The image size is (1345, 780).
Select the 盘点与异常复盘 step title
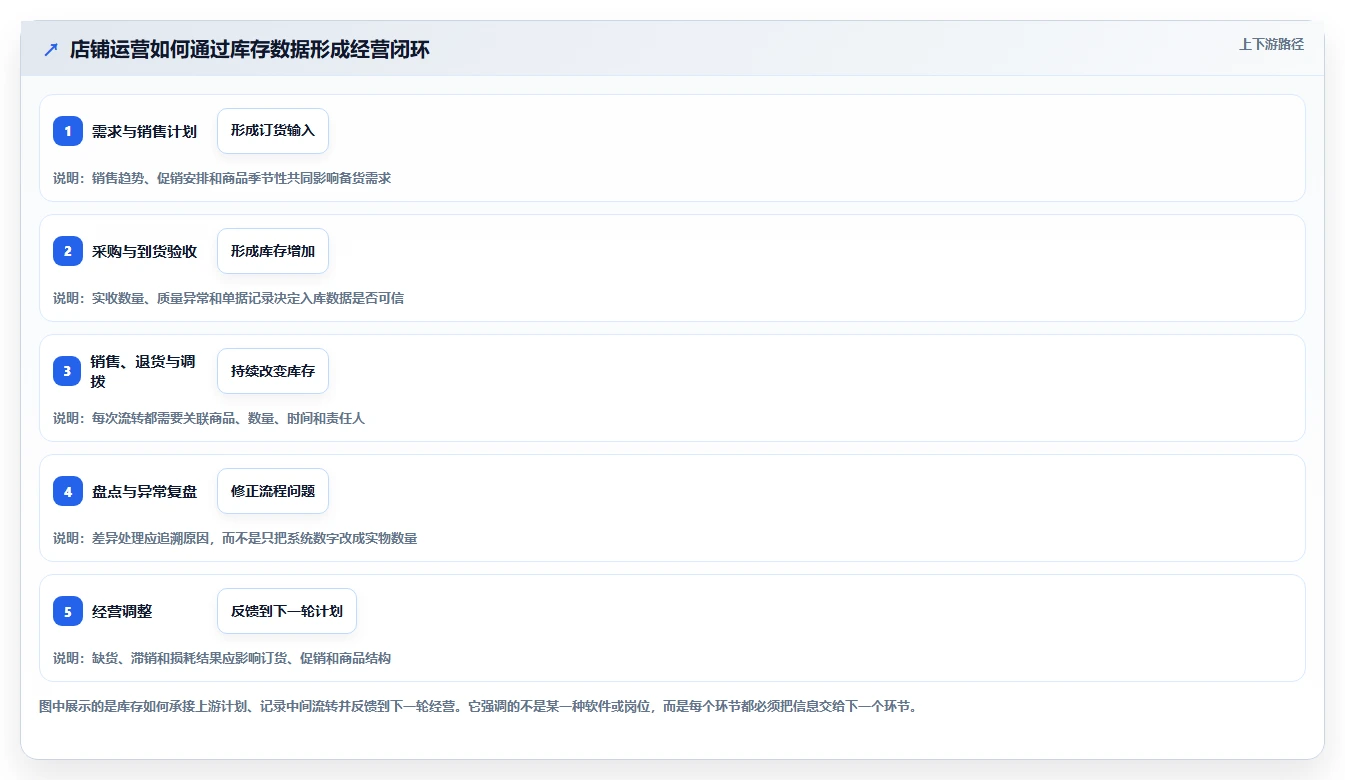click(144, 491)
